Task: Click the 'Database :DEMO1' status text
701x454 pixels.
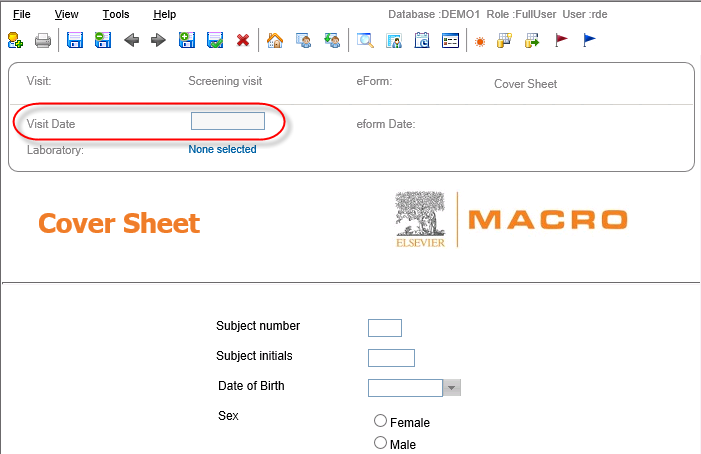Action: [x=434, y=14]
